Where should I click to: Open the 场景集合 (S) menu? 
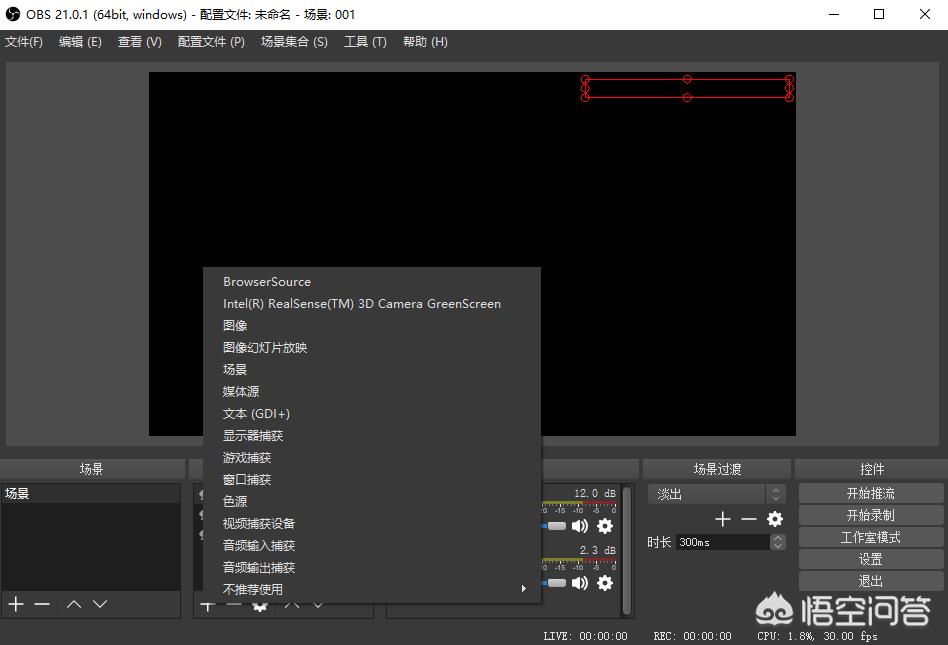coord(294,42)
